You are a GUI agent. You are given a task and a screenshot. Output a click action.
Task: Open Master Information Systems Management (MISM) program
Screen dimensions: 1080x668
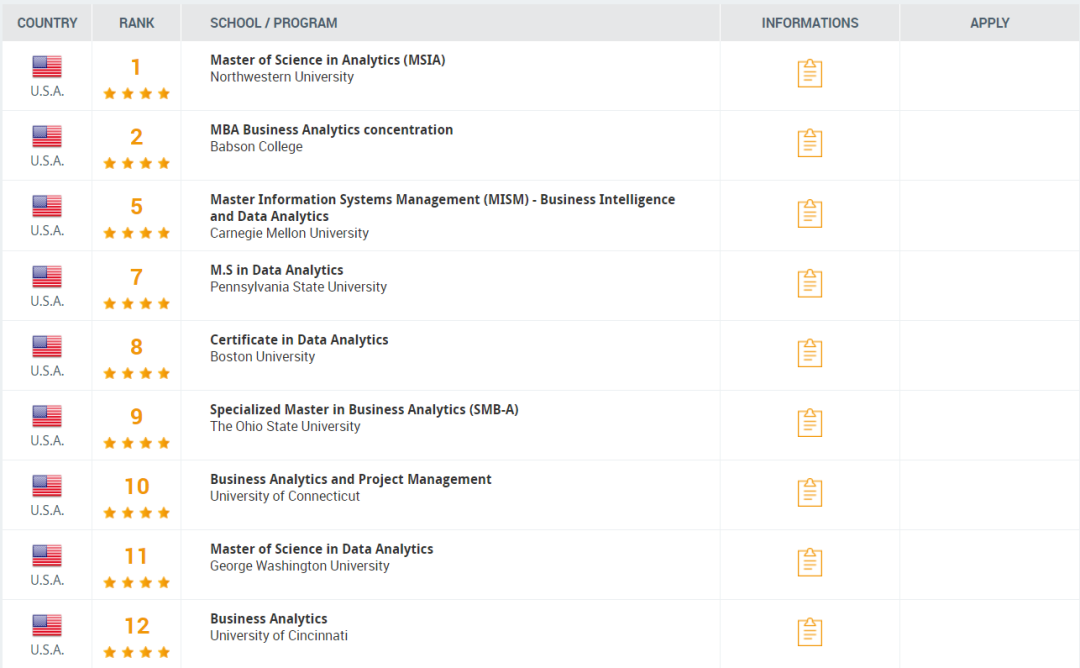[x=442, y=207]
